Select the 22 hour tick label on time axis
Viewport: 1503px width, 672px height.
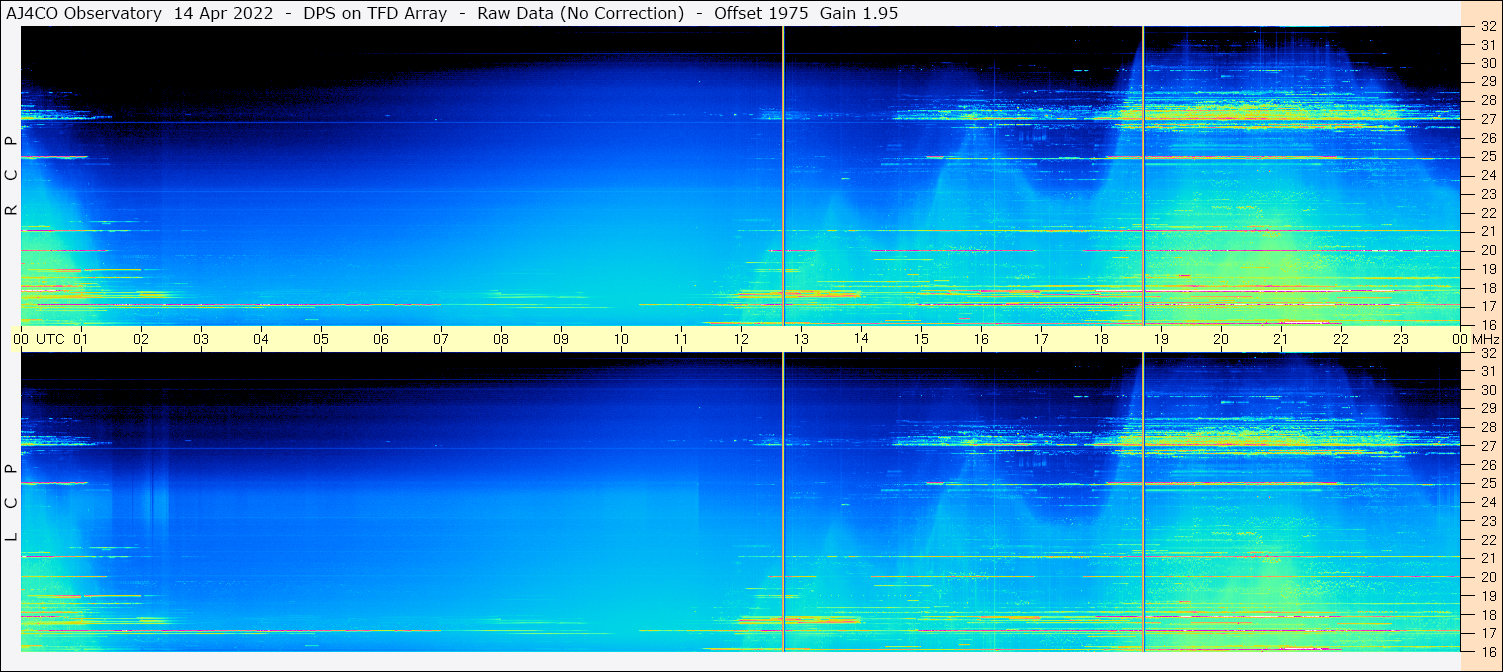(x=1341, y=339)
